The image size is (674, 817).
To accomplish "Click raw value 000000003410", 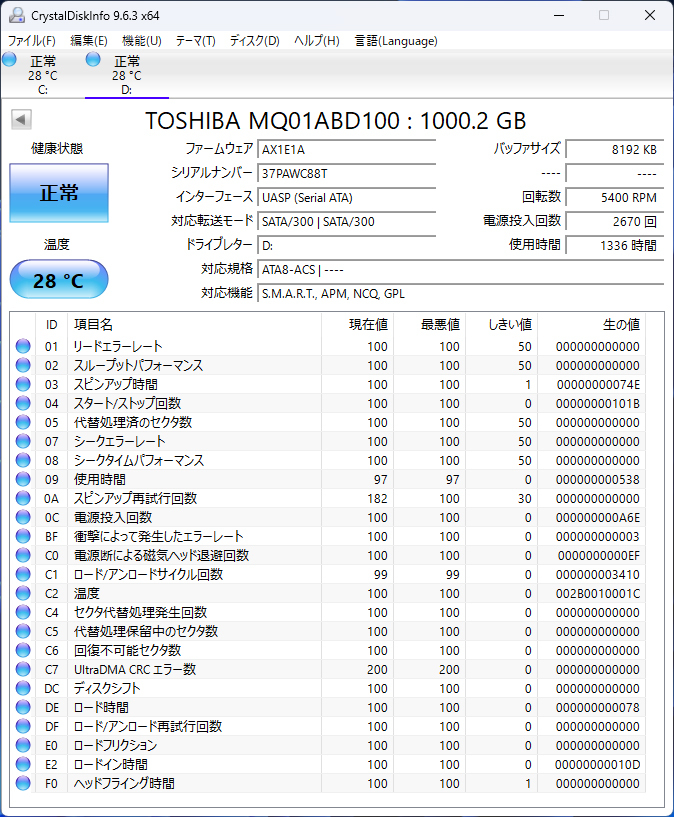I will click(597, 574).
